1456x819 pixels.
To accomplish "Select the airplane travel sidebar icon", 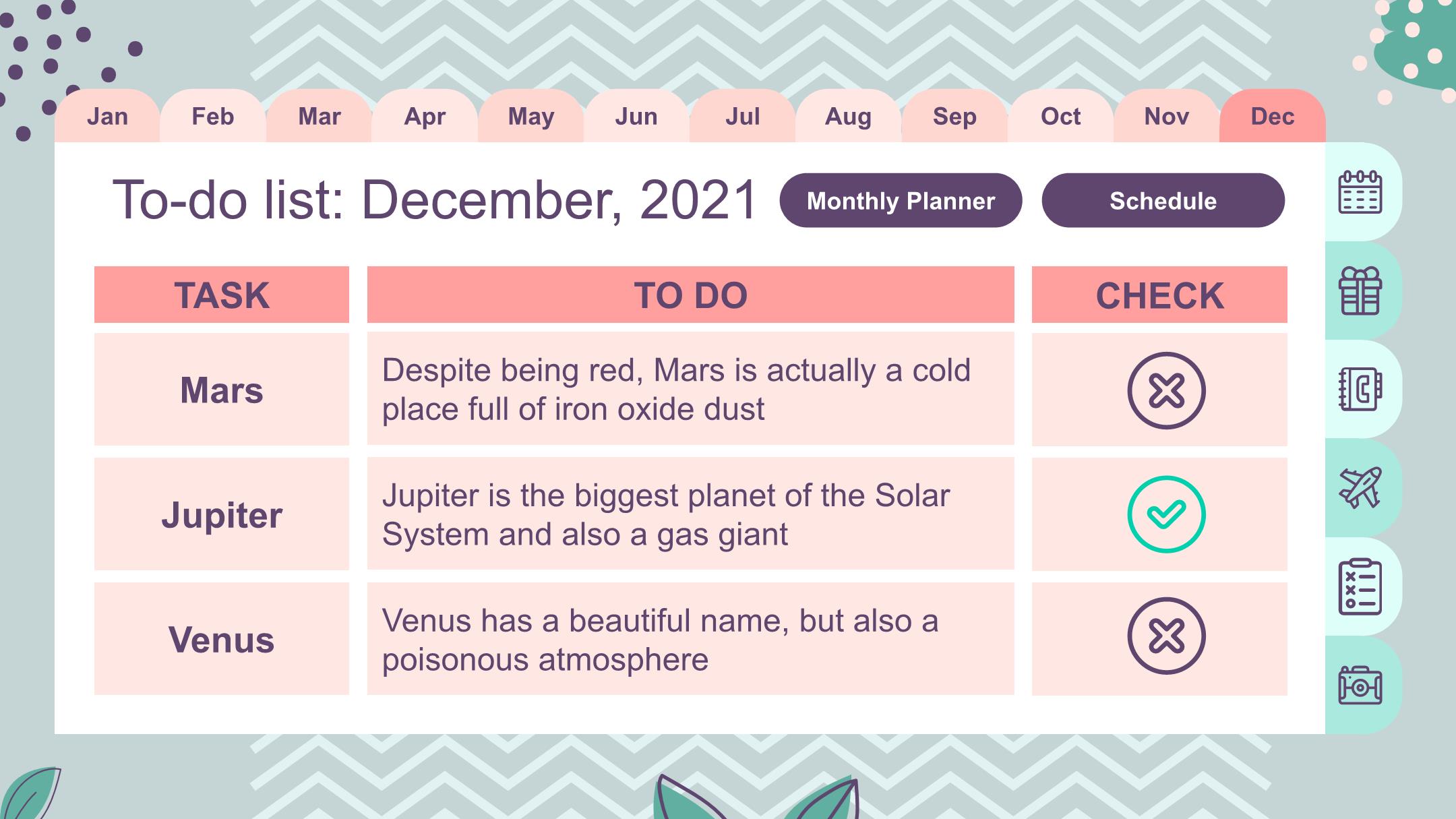I will click(x=1360, y=487).
